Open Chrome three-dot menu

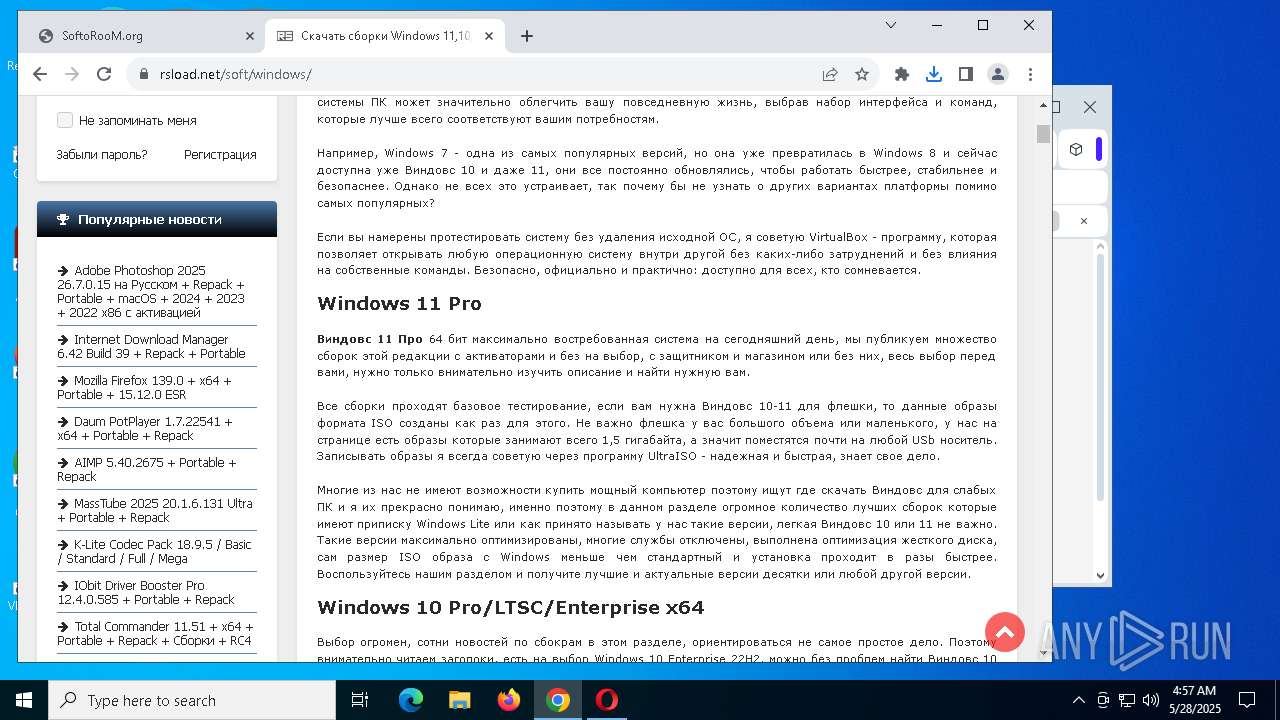click(1030, 74)
